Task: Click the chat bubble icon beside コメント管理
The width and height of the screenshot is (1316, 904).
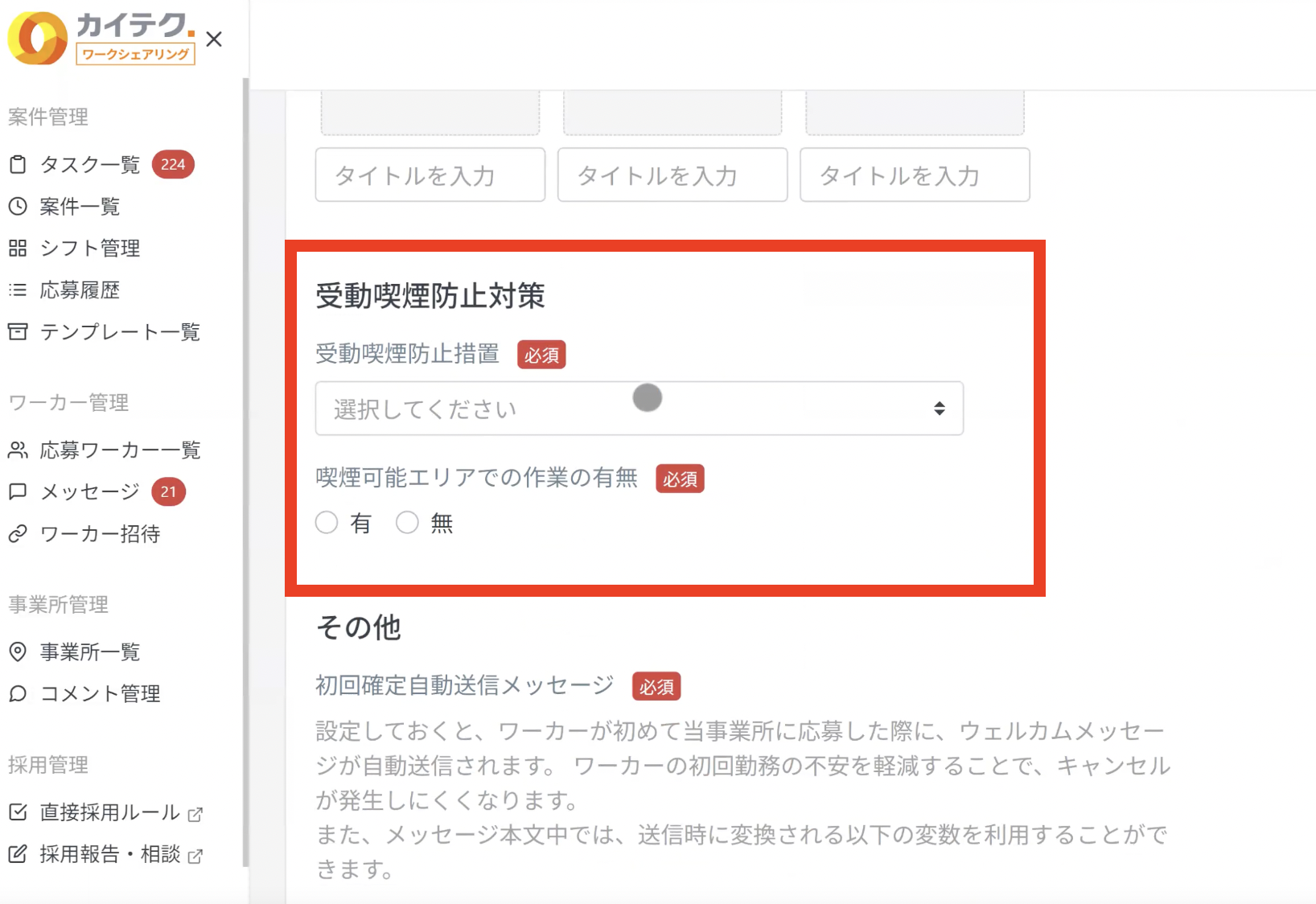Action: click(18, 693)
